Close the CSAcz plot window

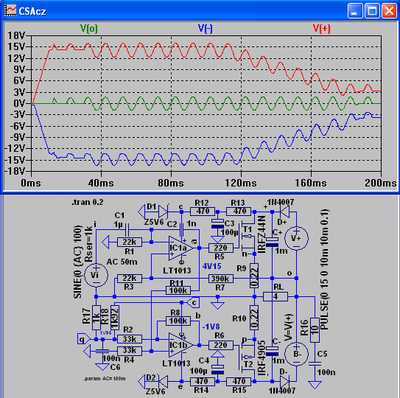[x=389, y=11]
